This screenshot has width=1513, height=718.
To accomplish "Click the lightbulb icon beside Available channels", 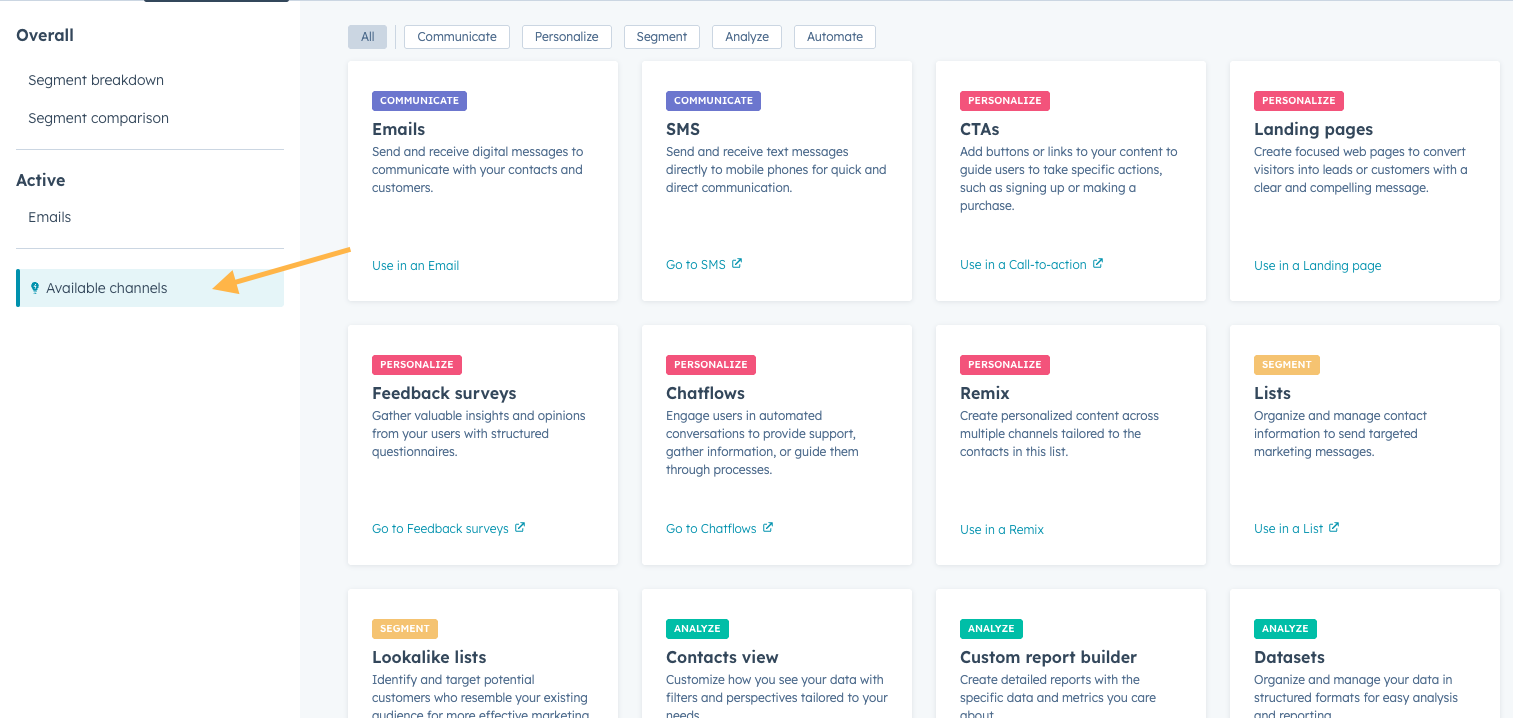I will (x=35, y=288).
